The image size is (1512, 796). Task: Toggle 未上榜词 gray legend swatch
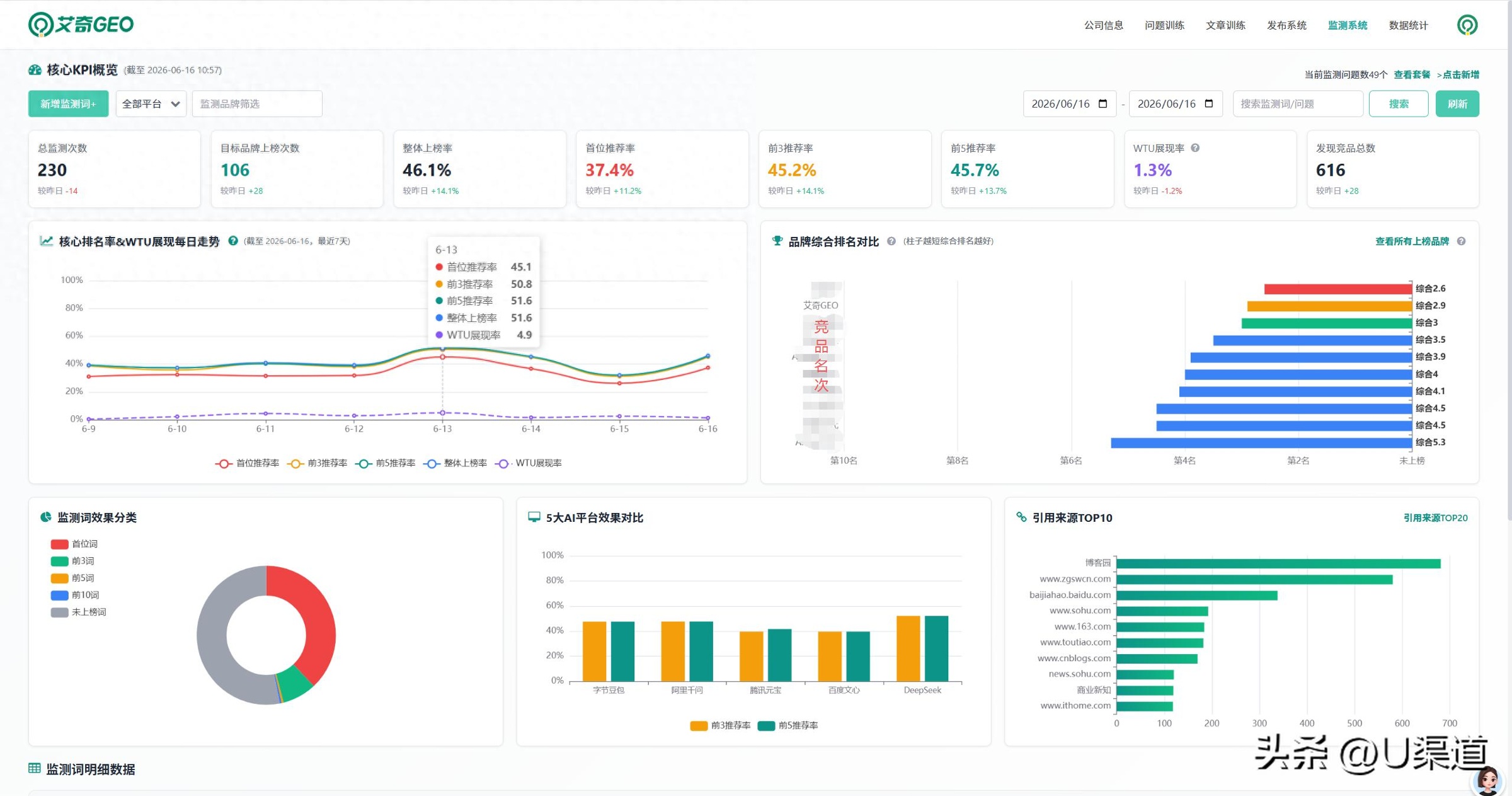[60, 612]
